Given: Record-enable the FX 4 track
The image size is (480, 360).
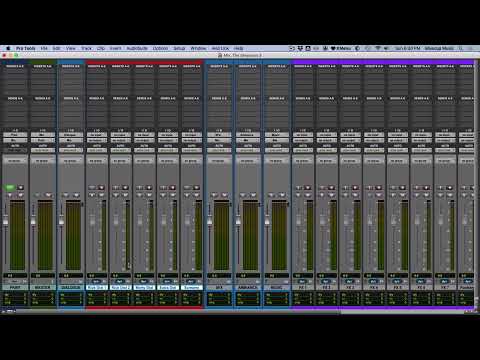Looking at the screenshot, I should click(379, 188).
